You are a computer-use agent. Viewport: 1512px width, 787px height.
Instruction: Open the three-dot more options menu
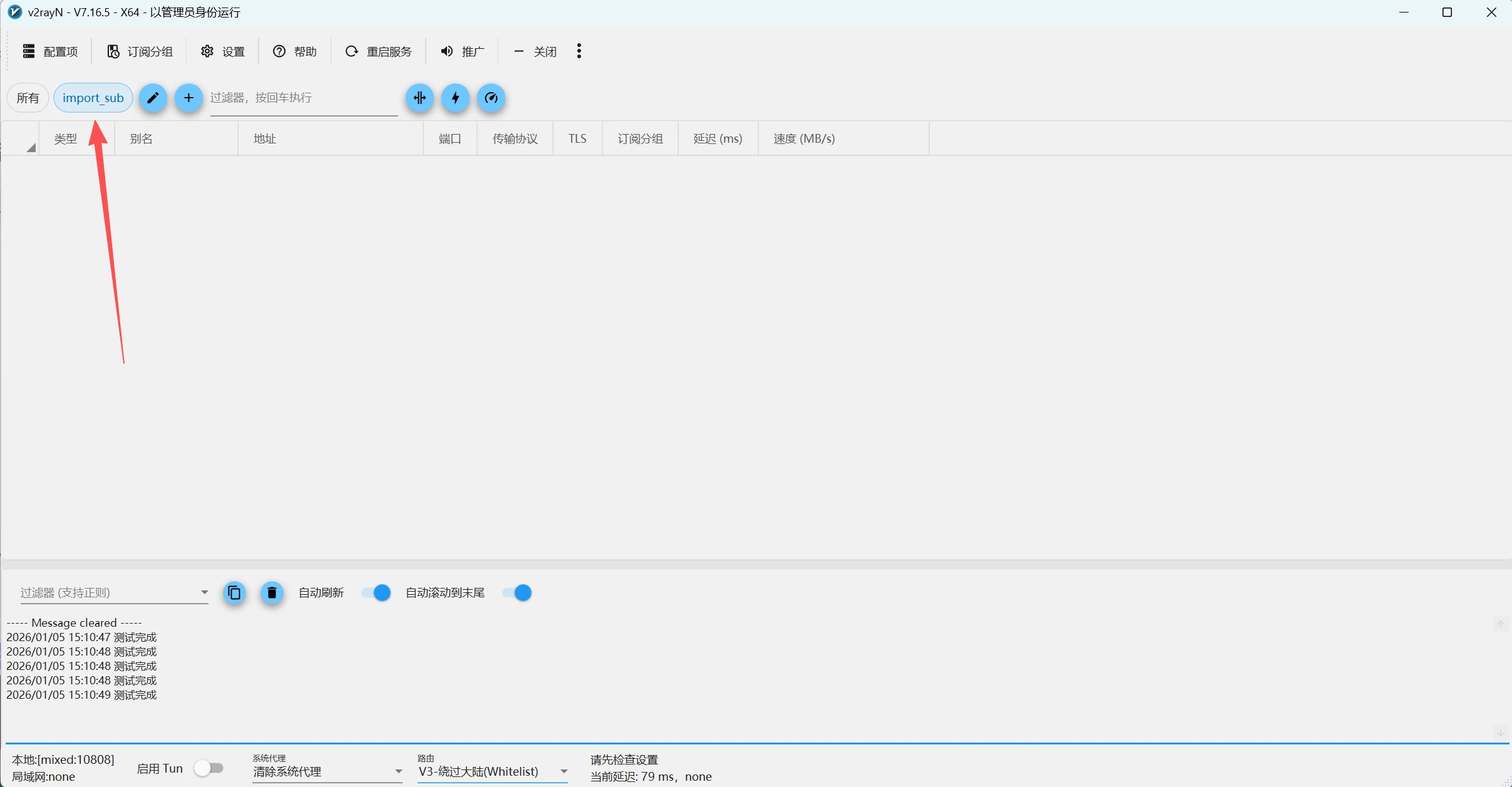coord(579,51)
